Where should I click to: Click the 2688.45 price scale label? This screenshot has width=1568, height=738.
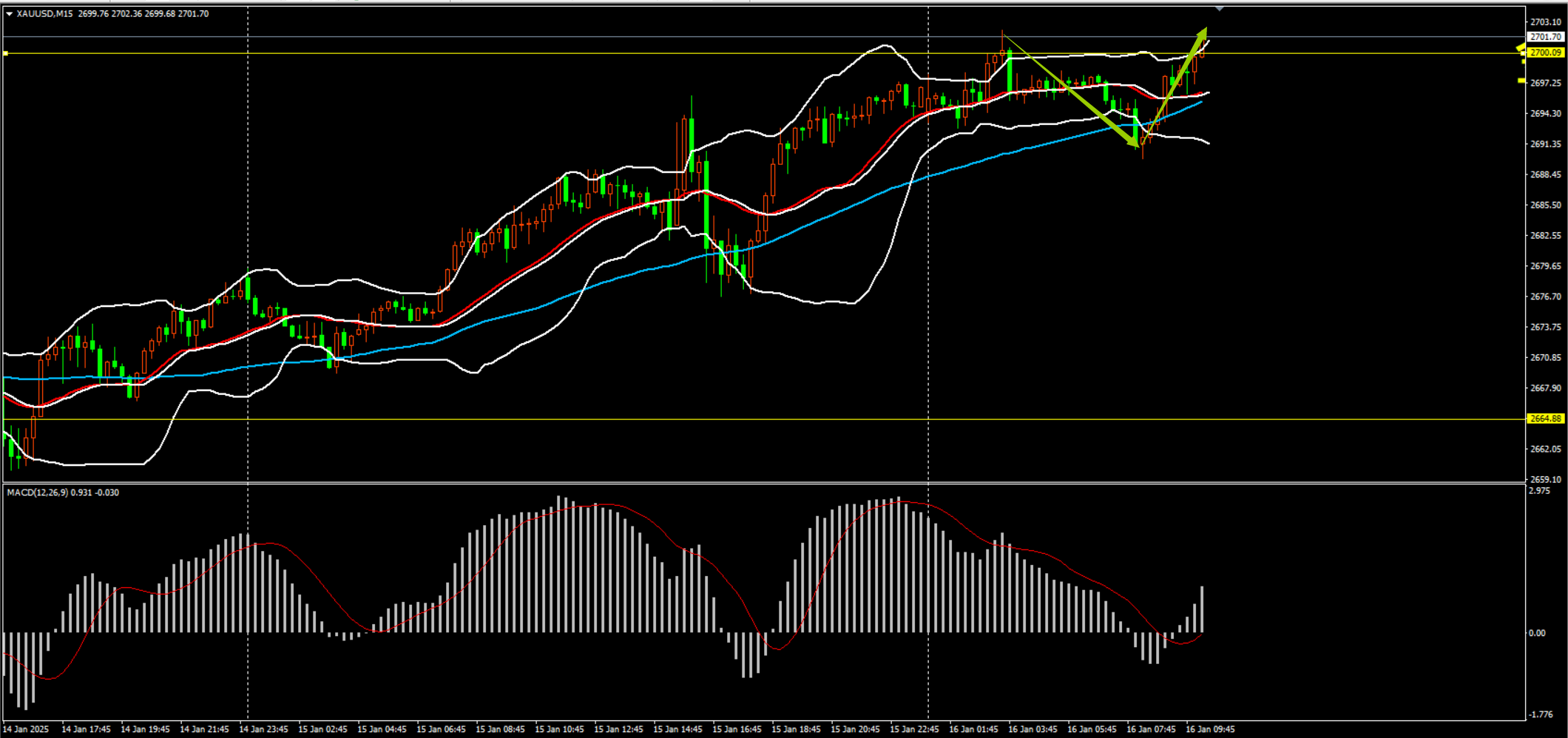[1546, 175]
